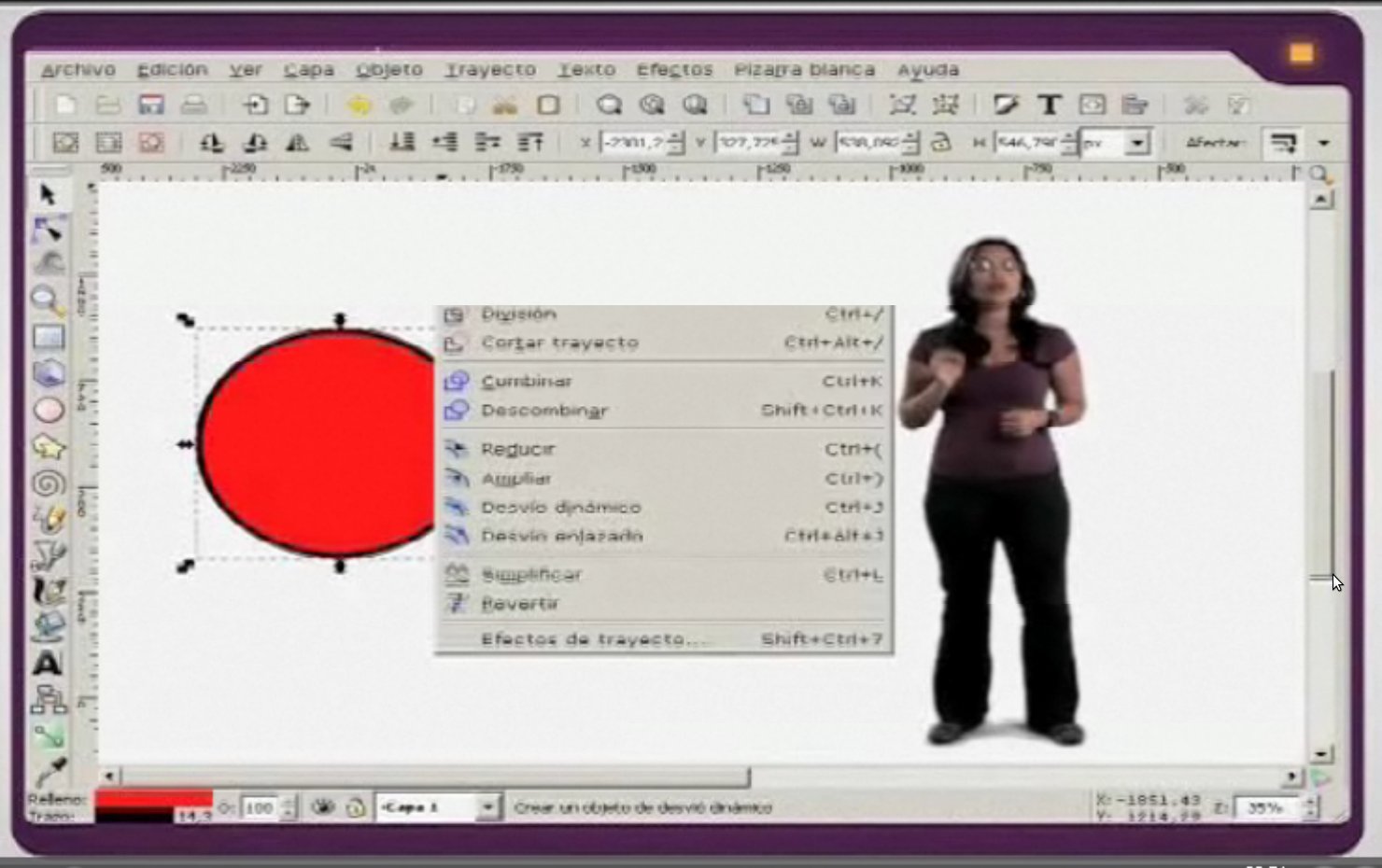Viewport: 1382px width, 868px height.
Task: Select the Text tool in toolbox
Action: click(x=48, y=663)
